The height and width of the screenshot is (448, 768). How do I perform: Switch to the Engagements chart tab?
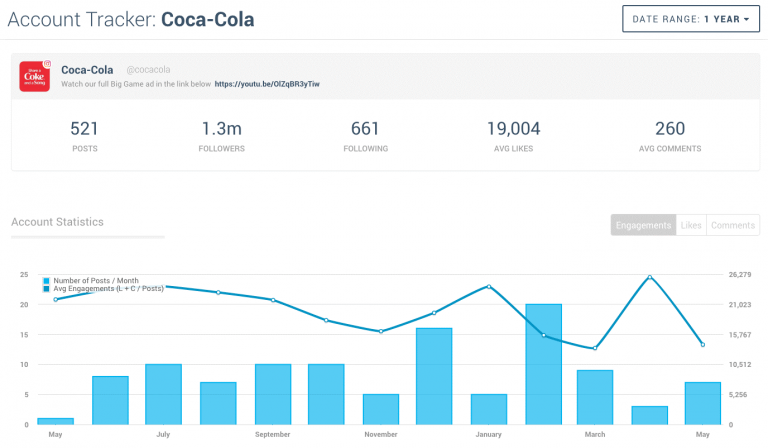coord(643,225)
